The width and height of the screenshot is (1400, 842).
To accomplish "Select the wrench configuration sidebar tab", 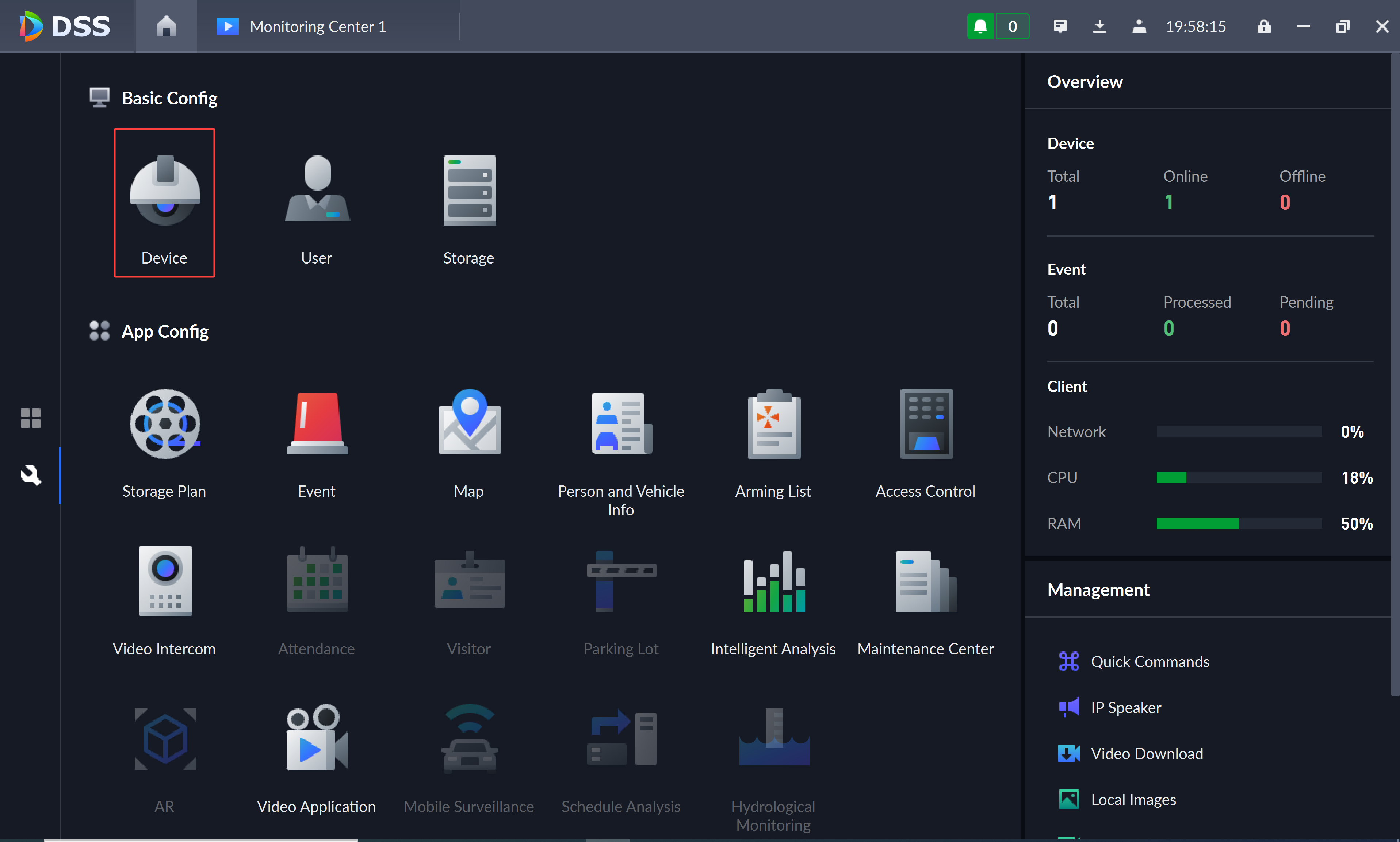I will tap(31, 475).
